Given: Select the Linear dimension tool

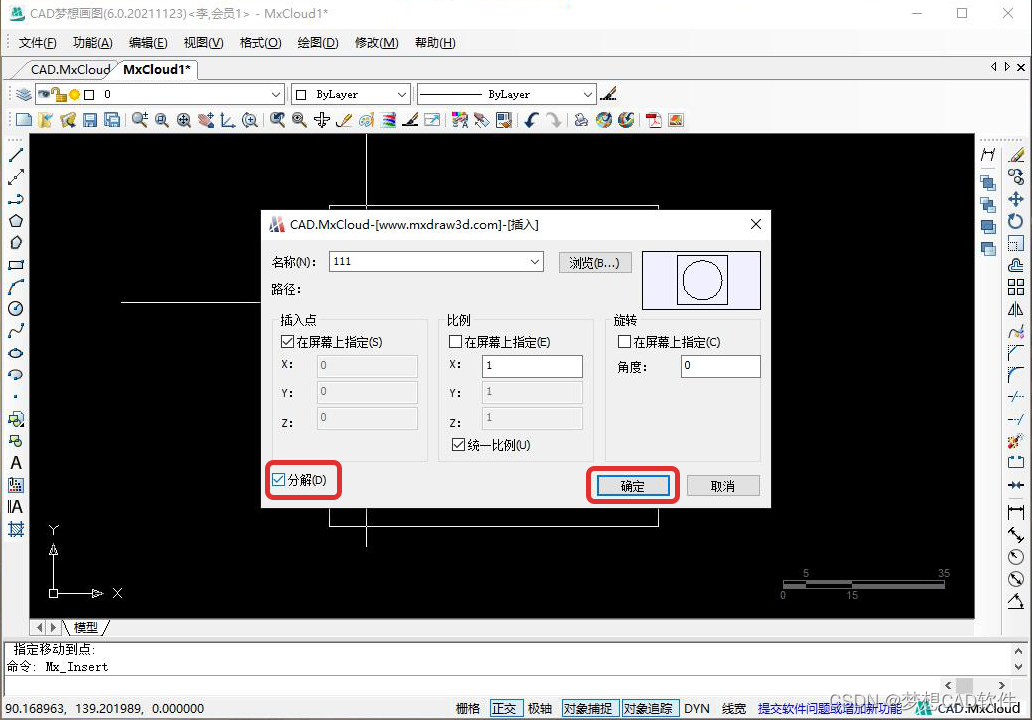Looking at the screenshot, I should click(x=1016, y=511).
